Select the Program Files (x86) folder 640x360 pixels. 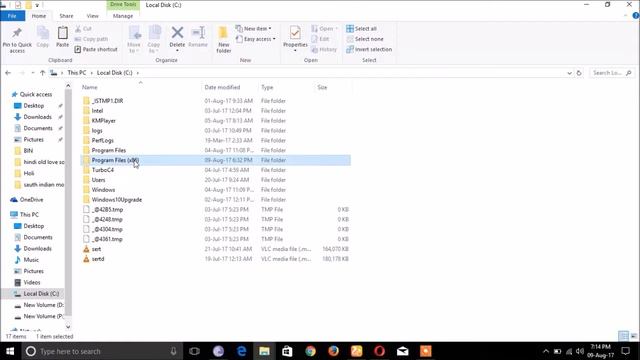(216, 160)
